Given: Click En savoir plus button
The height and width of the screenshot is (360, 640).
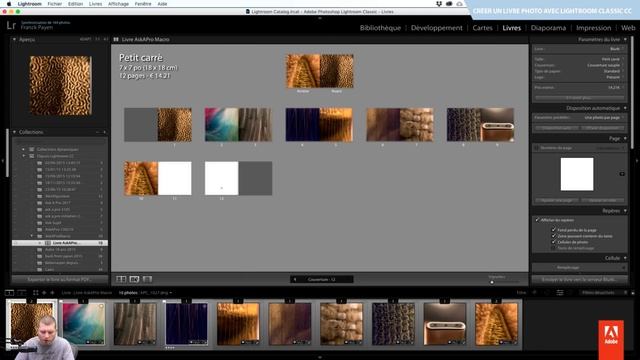Looking at the screenshot, I should click(579, 98).
